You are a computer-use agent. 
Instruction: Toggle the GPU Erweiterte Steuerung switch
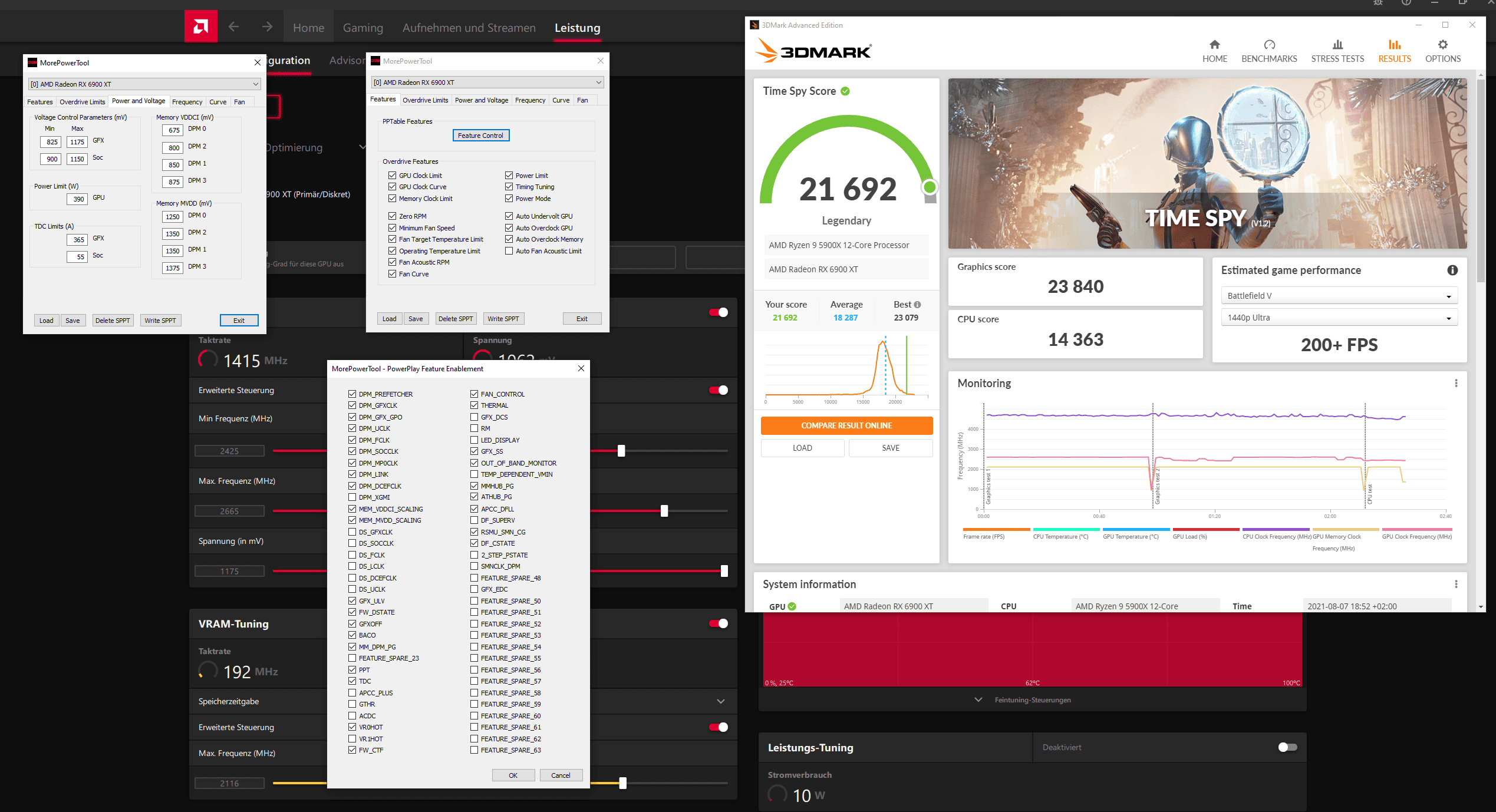(719, 390)
